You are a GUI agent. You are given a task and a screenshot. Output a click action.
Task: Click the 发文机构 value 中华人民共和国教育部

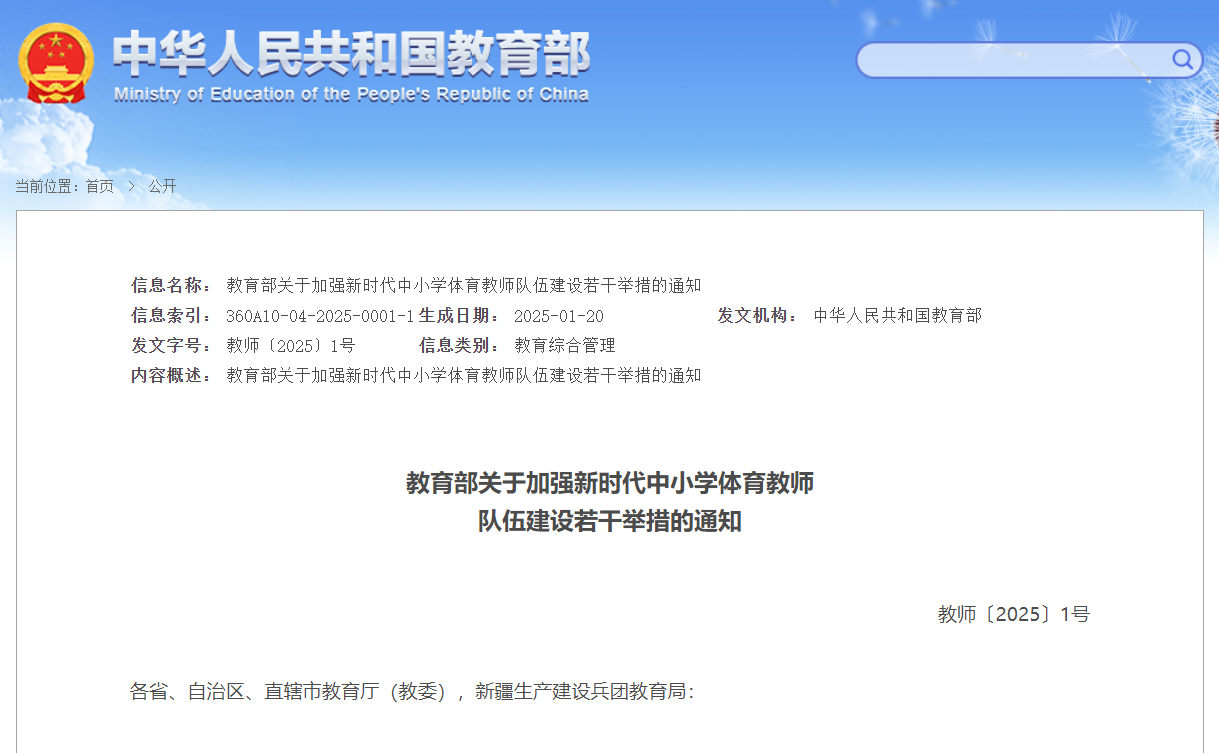(x=897, y=316)
